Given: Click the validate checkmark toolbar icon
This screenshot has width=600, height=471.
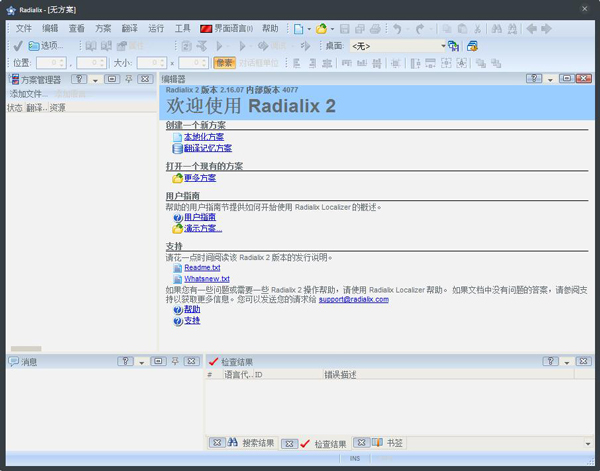Looking at the screenshot, I should pyautogui.click(x=18, y=46).
